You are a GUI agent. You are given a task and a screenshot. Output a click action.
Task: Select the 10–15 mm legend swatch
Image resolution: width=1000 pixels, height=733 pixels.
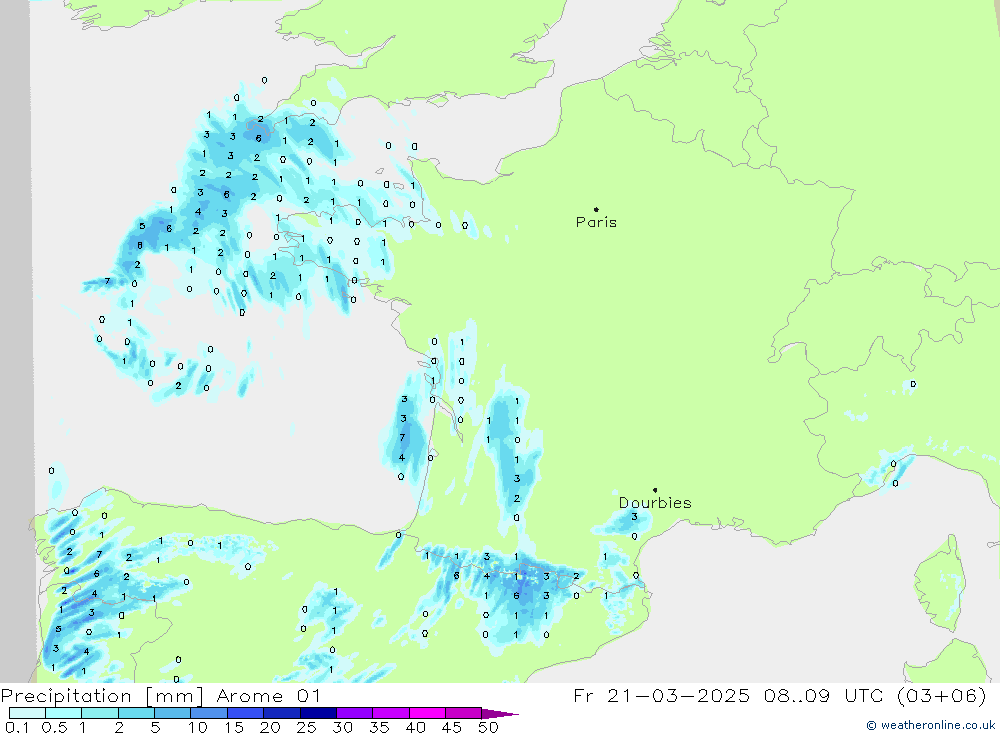pyautogui.click(x=209, y=713)
